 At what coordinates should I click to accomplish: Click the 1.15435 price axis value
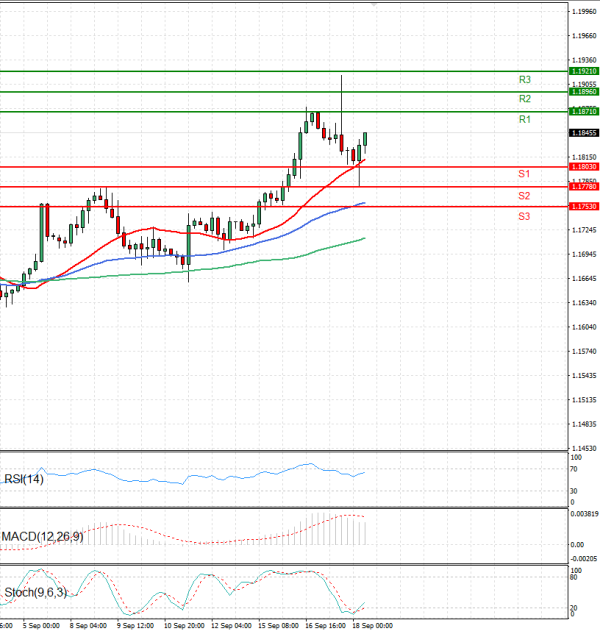(584, 376)
